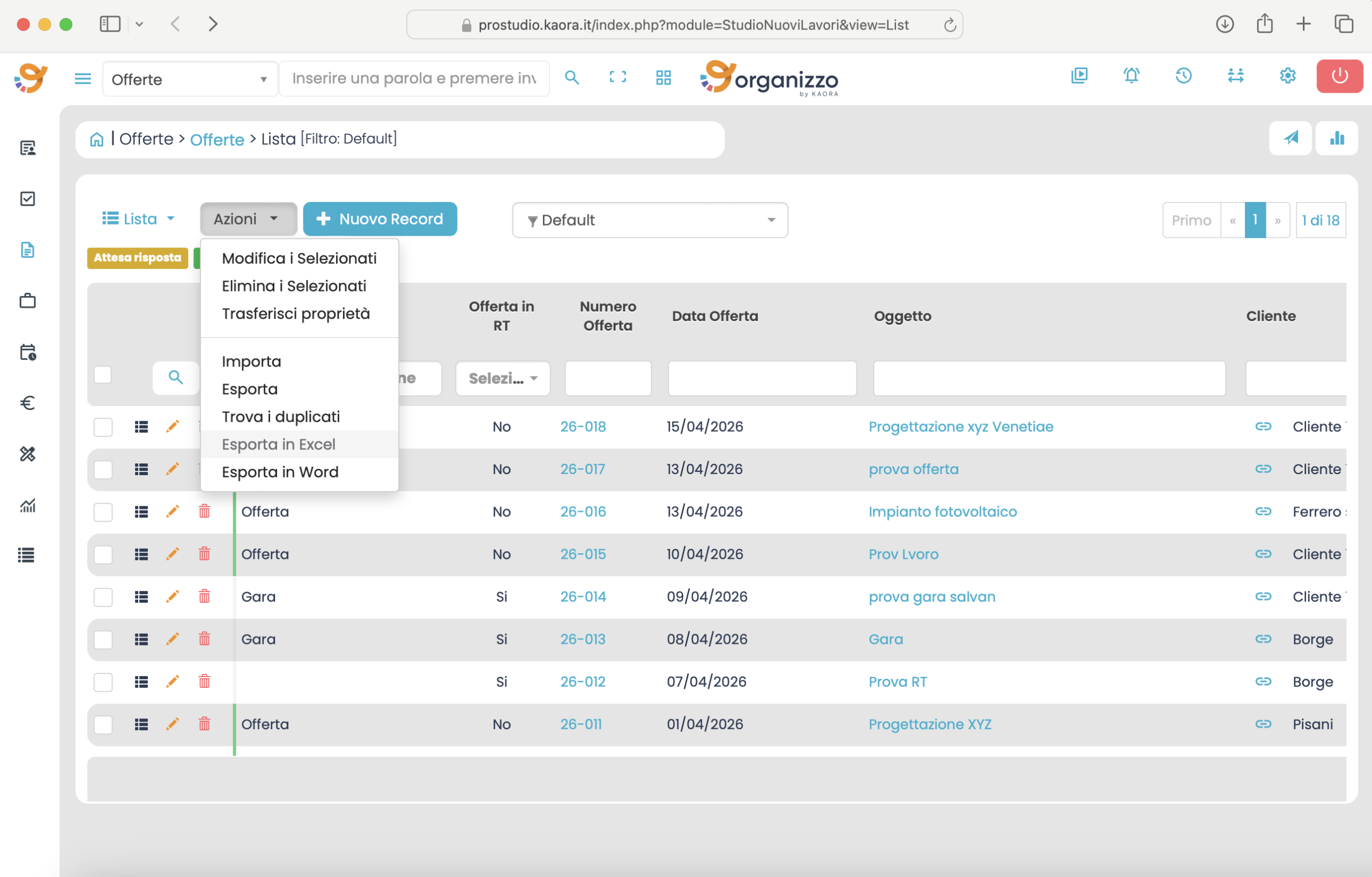Click the global search text field
Viewport: 1372px width, 877px height.
click(x=414, y=79)
